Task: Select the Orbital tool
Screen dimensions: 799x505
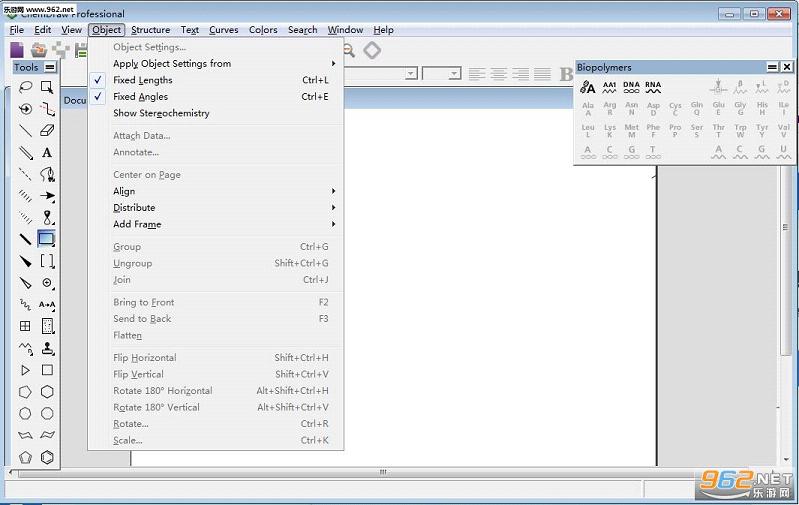Action: 47,218
